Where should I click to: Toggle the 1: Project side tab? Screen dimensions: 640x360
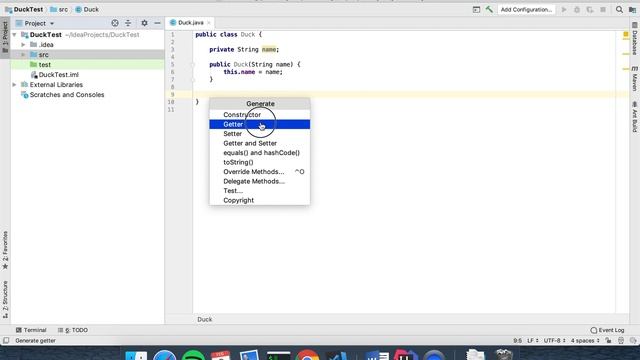coord(5,38)
